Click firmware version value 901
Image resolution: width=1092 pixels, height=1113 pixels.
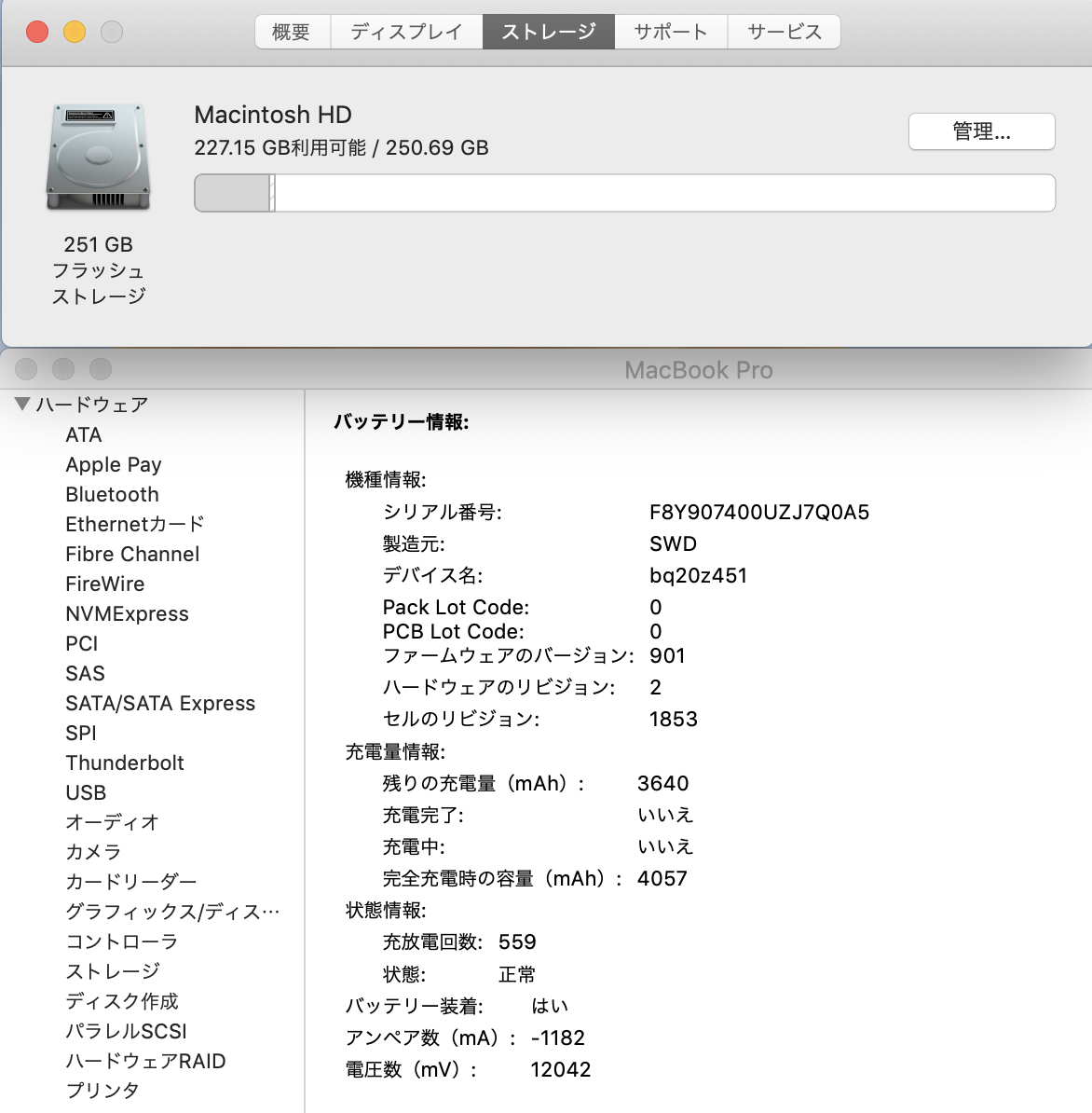click(667, 655)
